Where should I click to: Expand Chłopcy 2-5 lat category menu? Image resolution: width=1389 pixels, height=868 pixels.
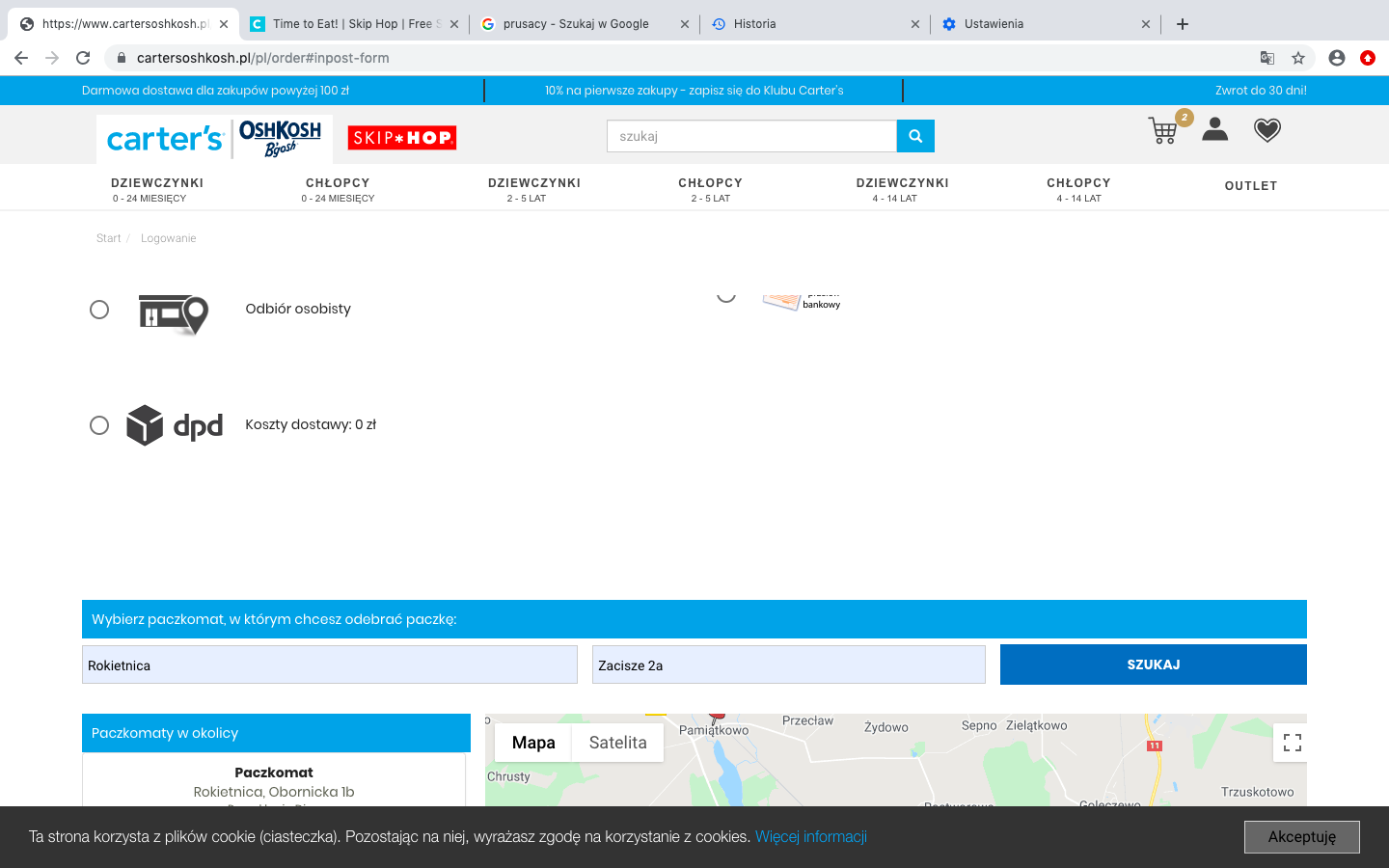(x=710, y=189)
